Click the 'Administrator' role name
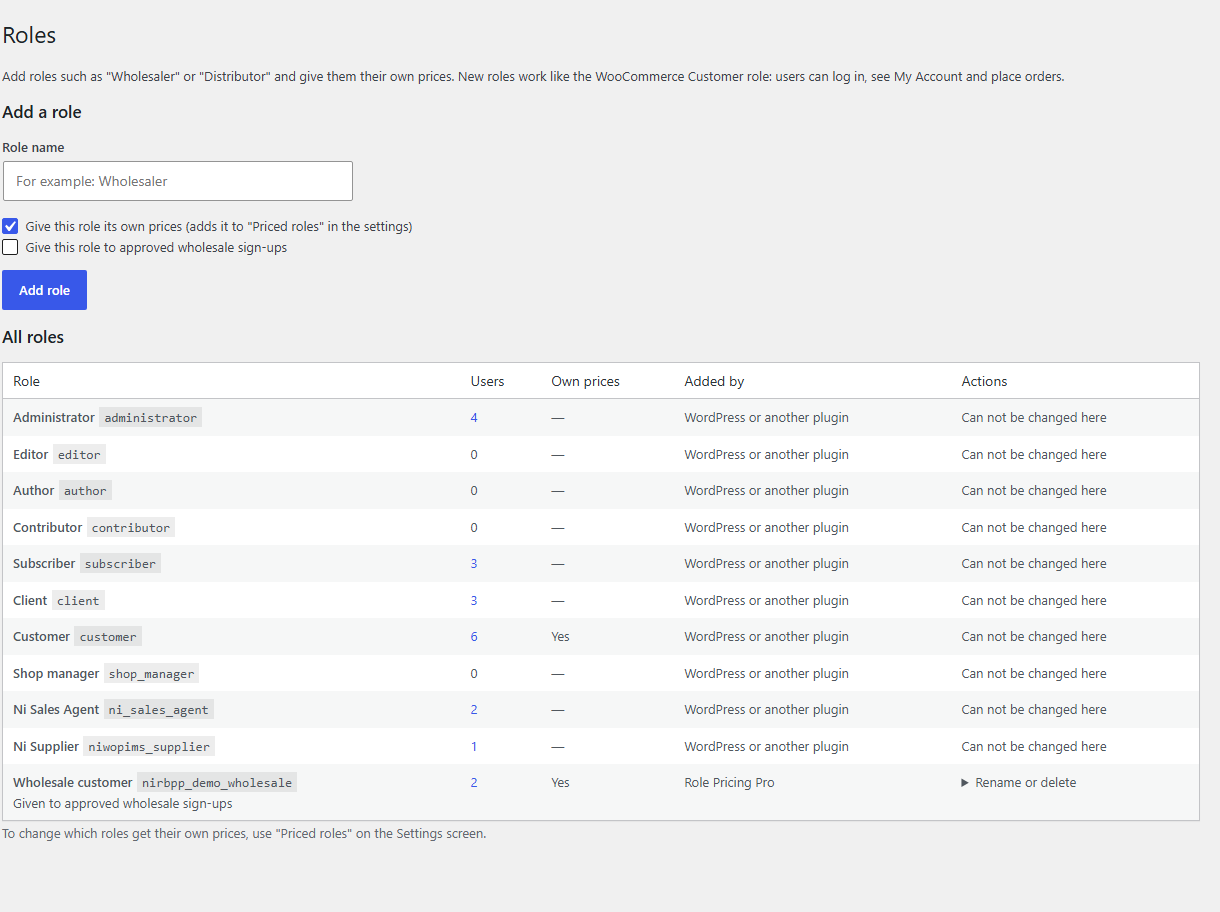The height and width of the screenshot is (912, 1220). (54, 418)
